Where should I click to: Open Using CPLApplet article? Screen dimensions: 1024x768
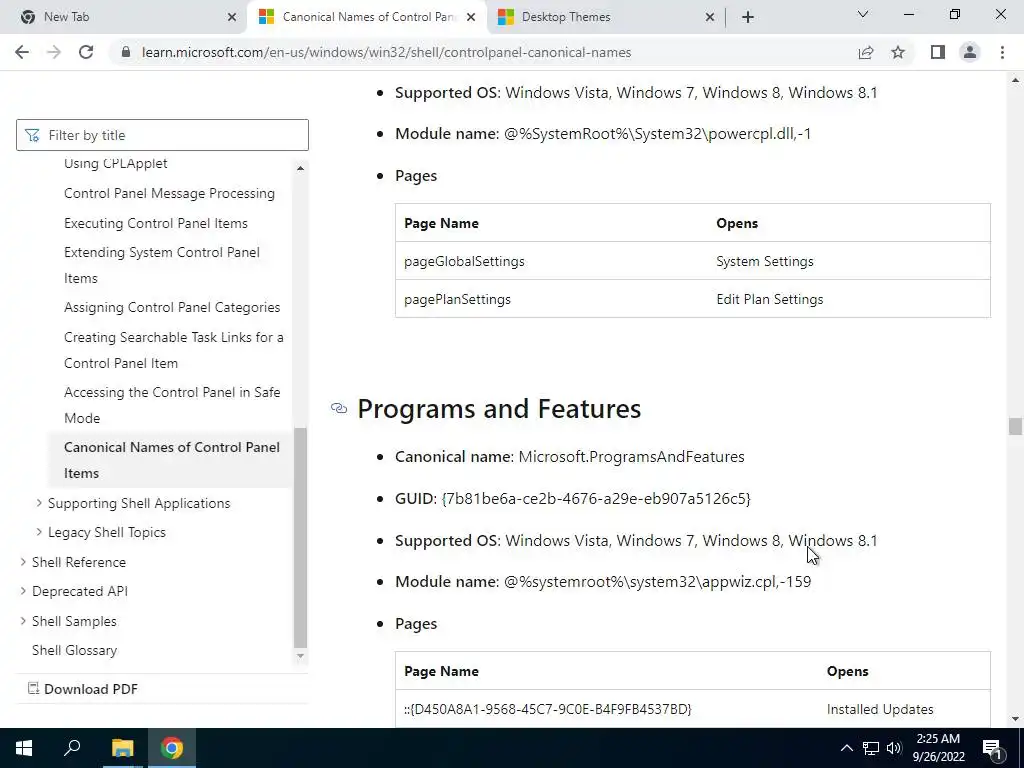click(116, 163)
